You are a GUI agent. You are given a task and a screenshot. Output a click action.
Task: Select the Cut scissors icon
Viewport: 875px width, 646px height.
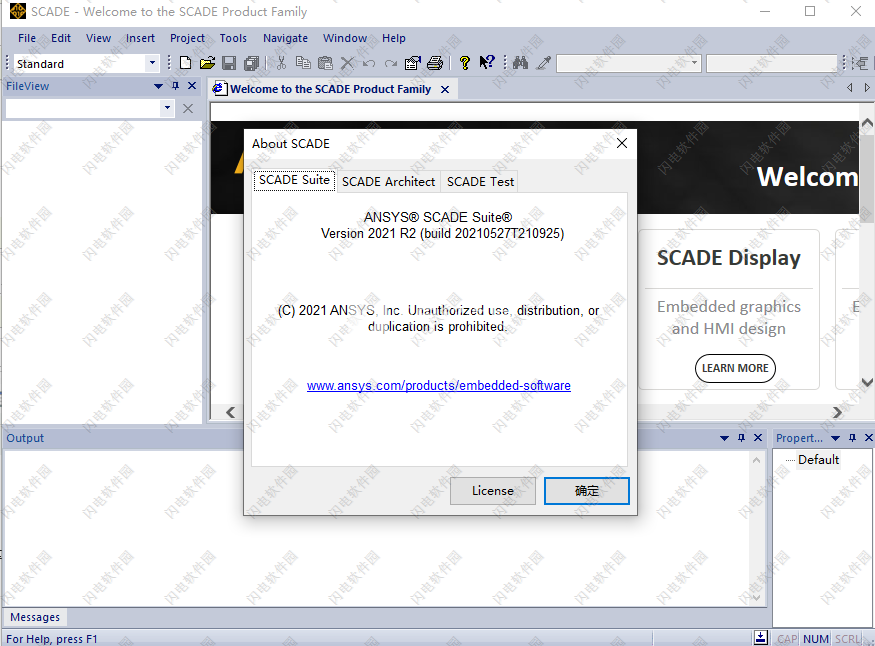(280, 62)
